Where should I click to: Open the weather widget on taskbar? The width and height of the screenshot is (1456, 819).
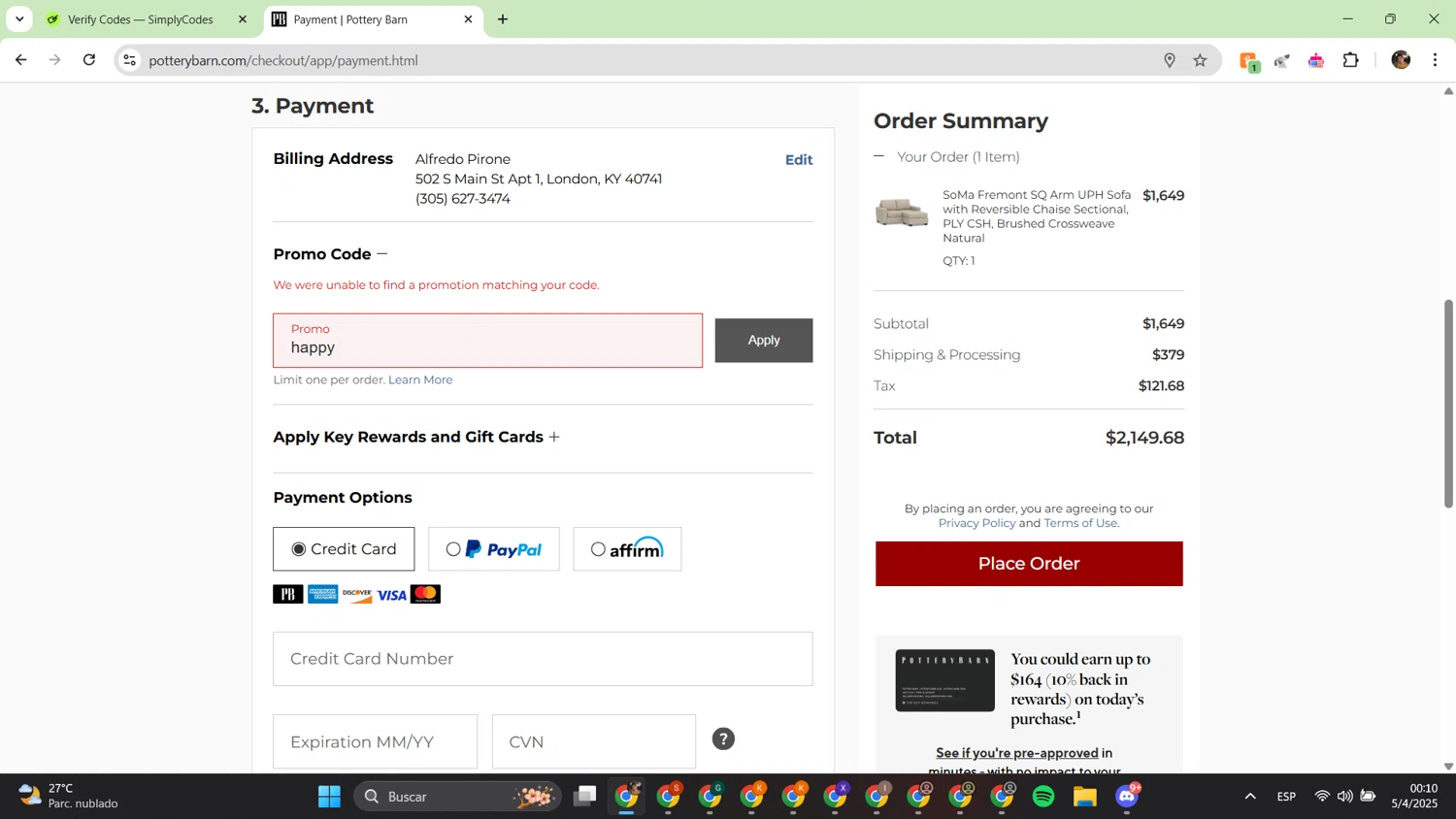(68, 796)
